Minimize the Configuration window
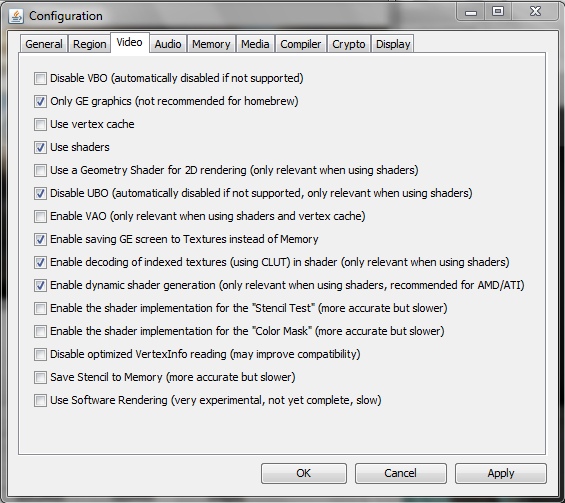 click(x=471, y=12)
